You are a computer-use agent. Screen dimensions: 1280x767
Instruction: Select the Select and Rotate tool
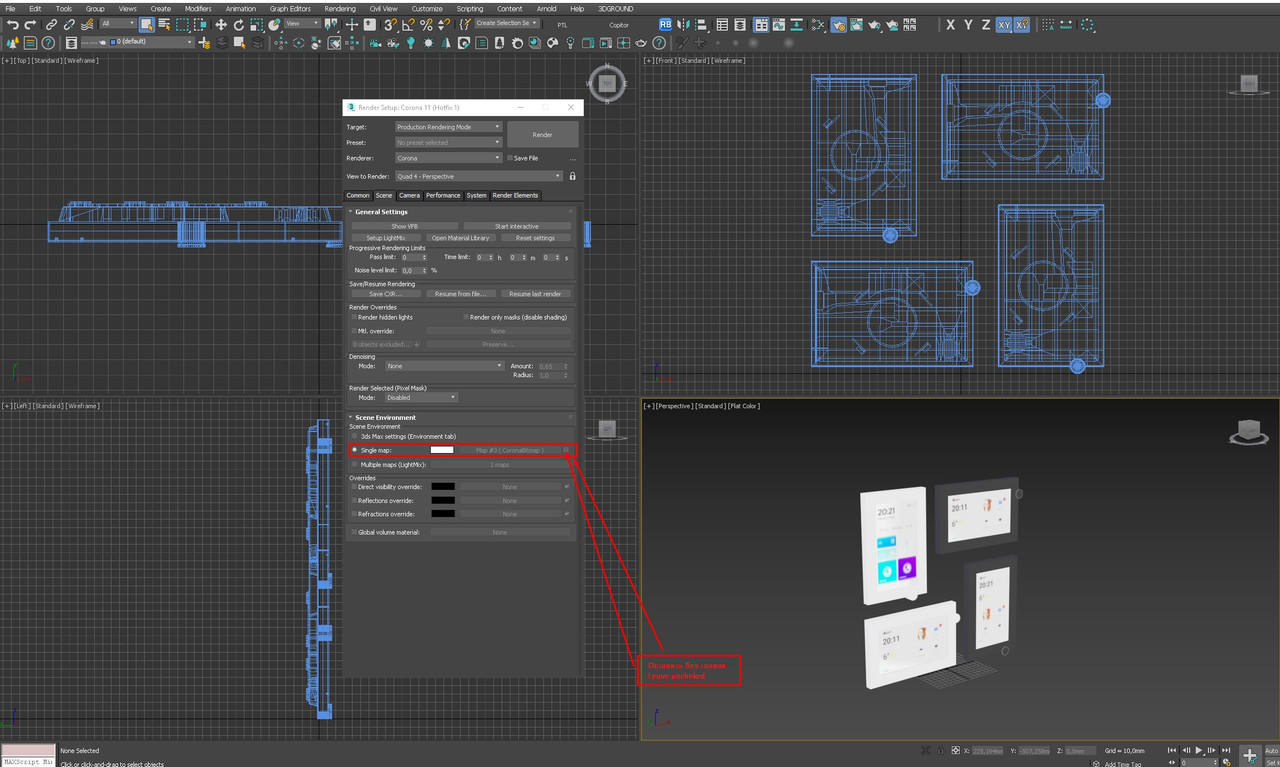(238, 25)
